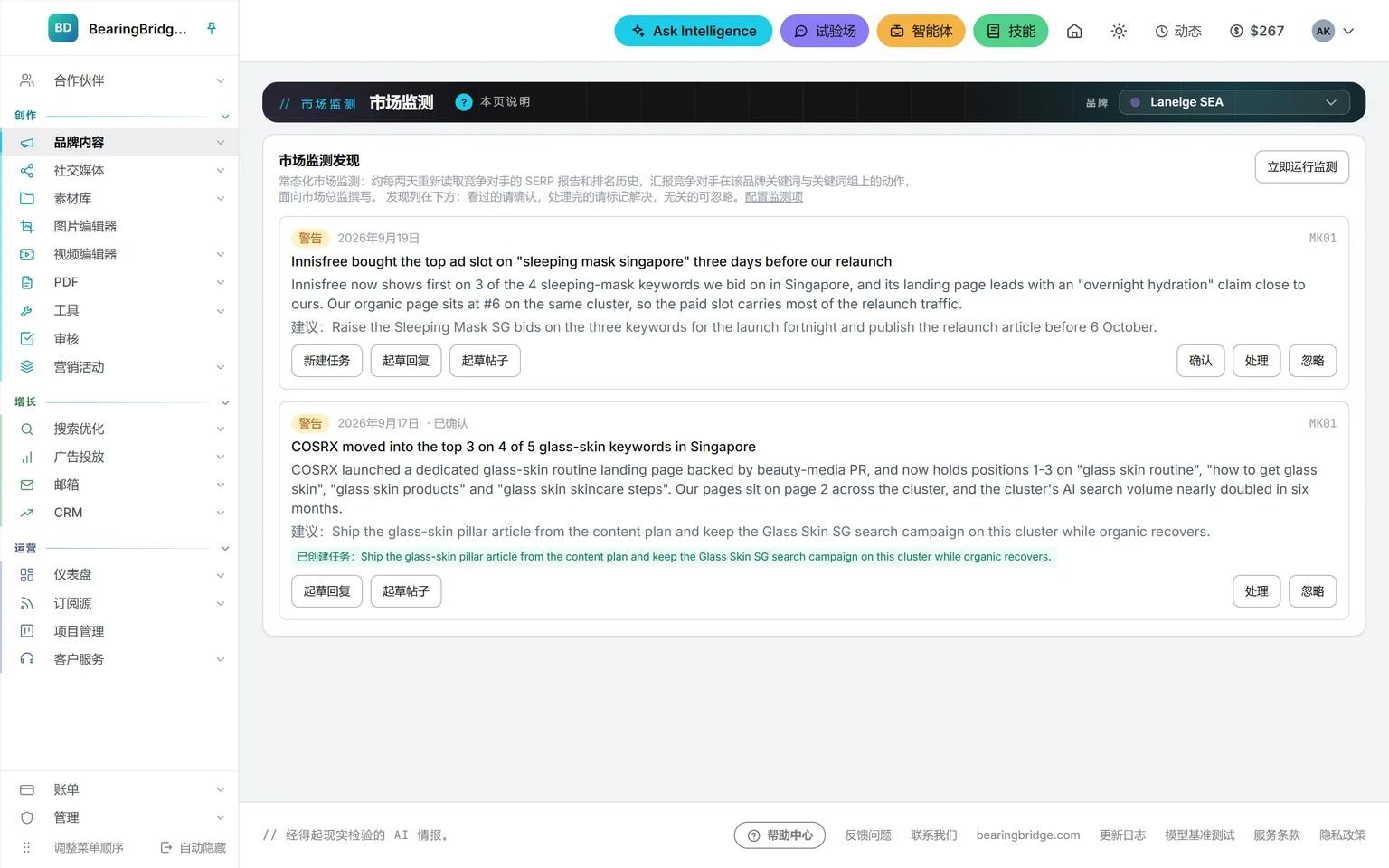Viewport: 1389px width, 868px height.
Task: Expand the 社交媒体 submenu chevron
Action: point(220,170)
